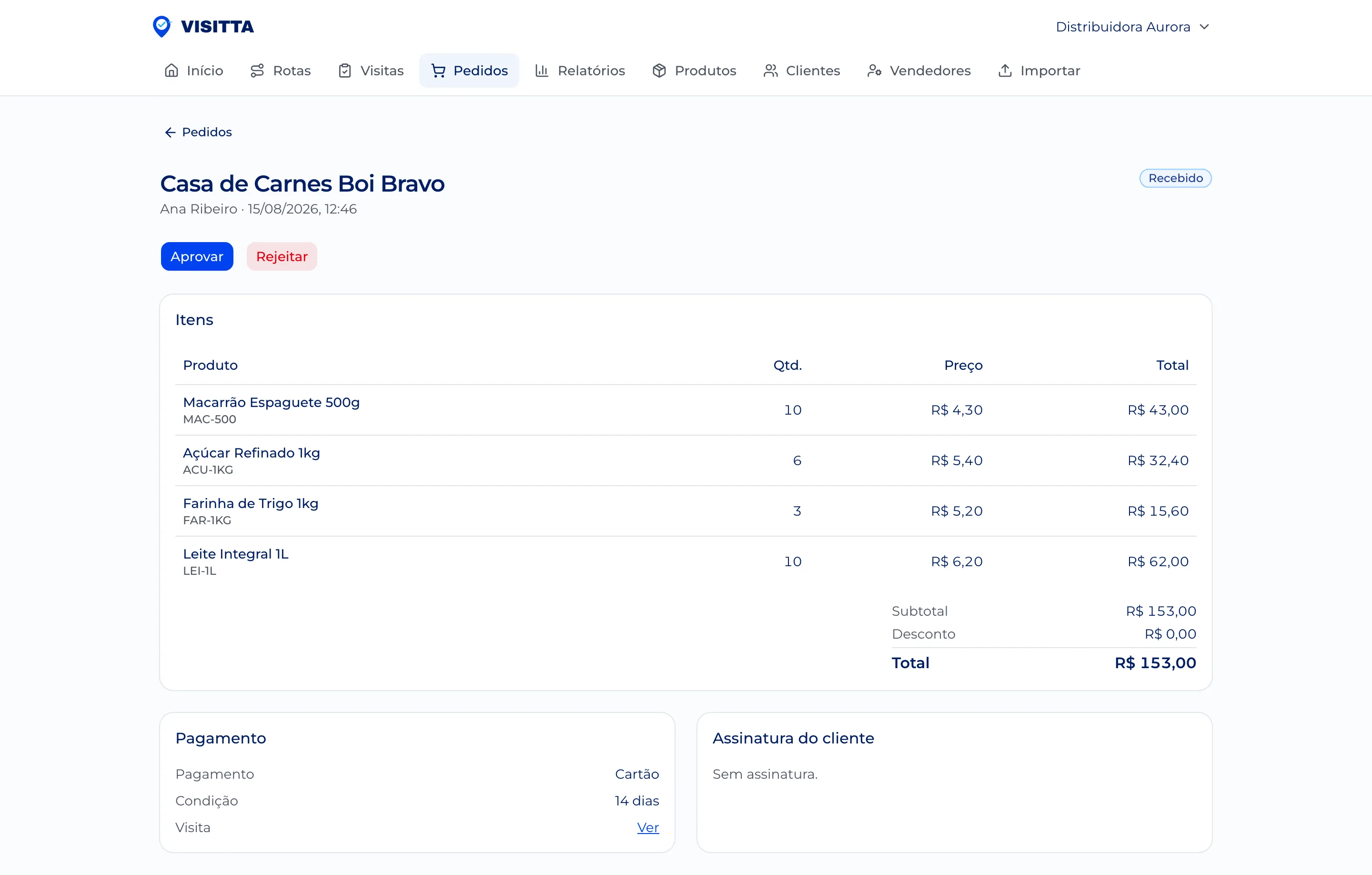Click the bar chart icon beside Relatórios

click(542, 71)
